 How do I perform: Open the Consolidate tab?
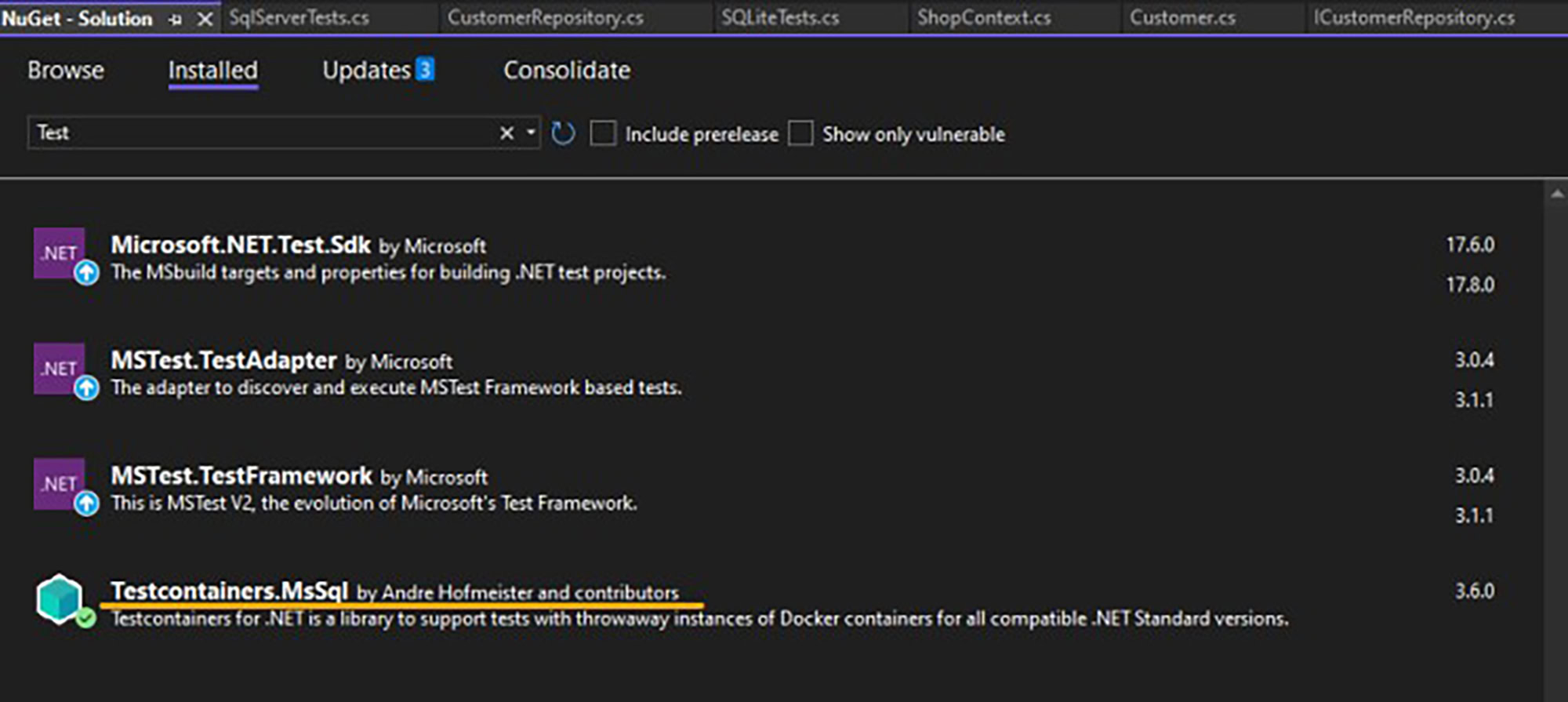pyautogui.click(x=567, y=71)
